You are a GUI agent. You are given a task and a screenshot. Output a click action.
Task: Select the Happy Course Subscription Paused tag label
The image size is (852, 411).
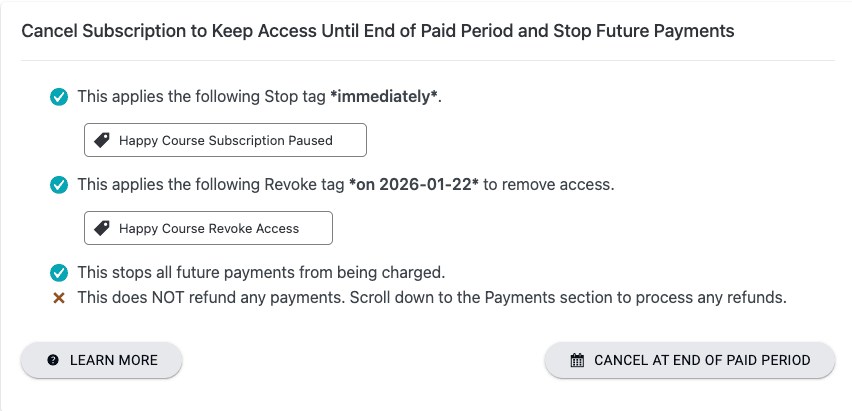tap(225, 141)
